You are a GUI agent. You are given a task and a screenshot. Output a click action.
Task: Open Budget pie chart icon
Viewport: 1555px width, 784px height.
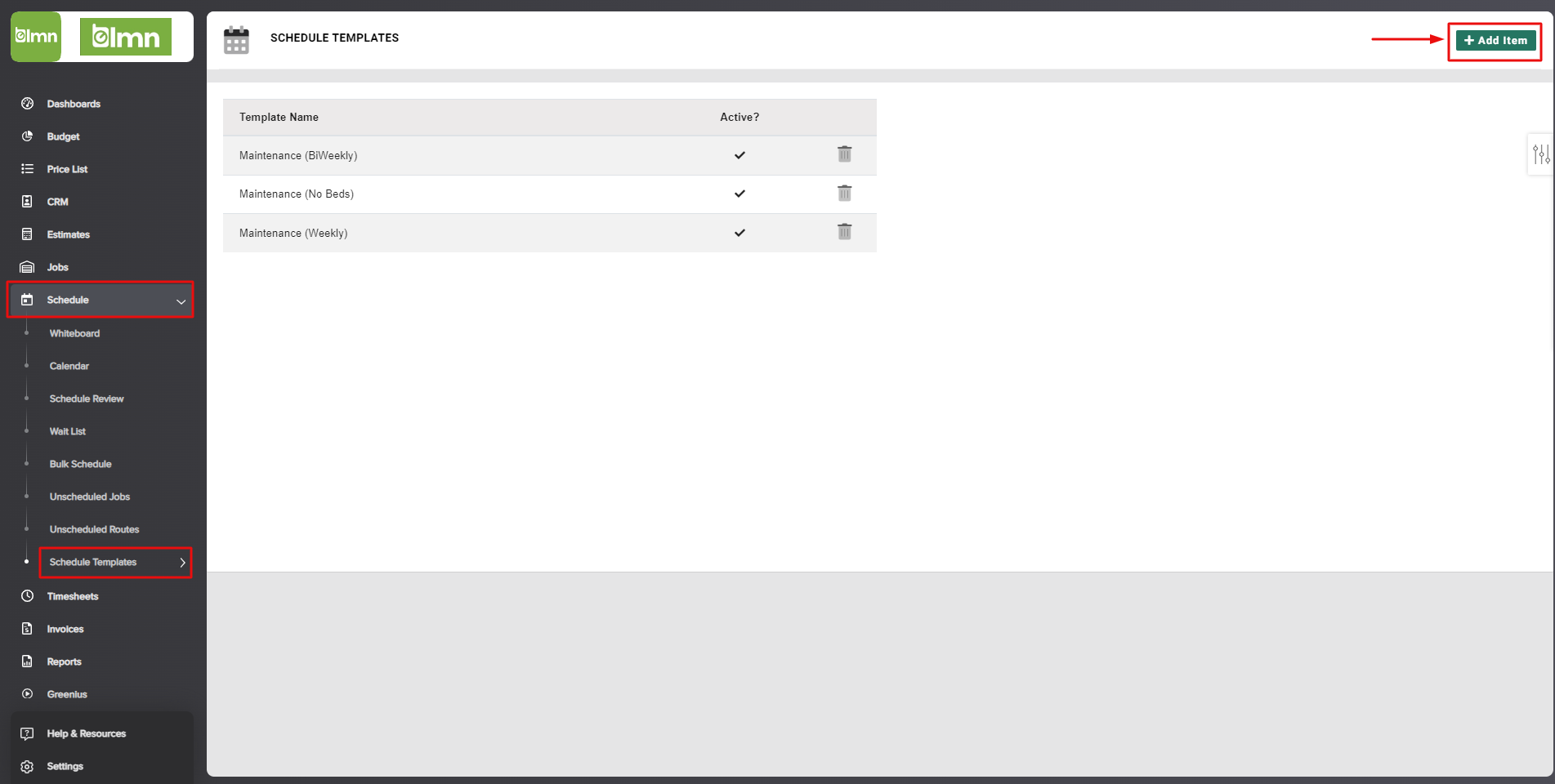(x=27, y=136)
